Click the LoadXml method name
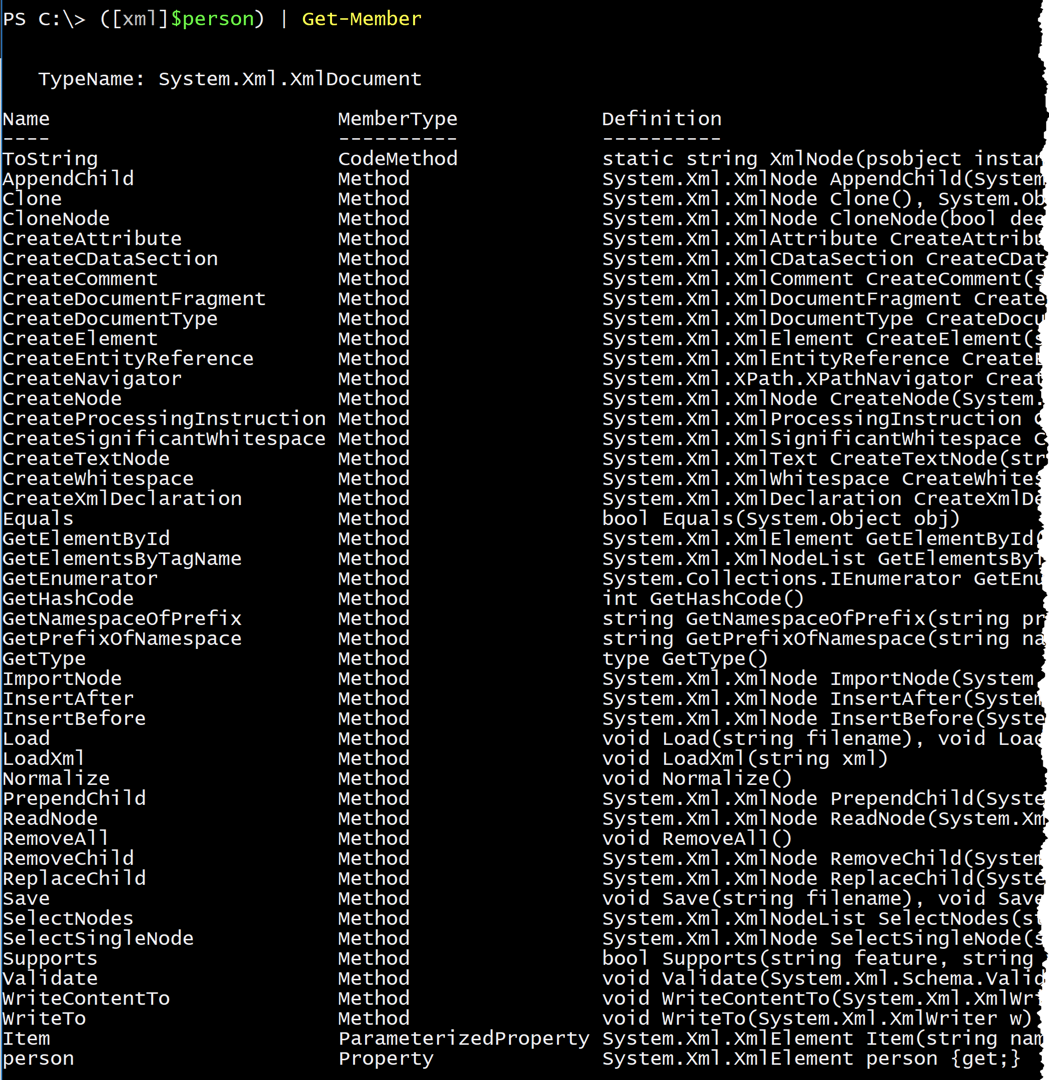1049x1080 pixels. click(x=44, y=759)
